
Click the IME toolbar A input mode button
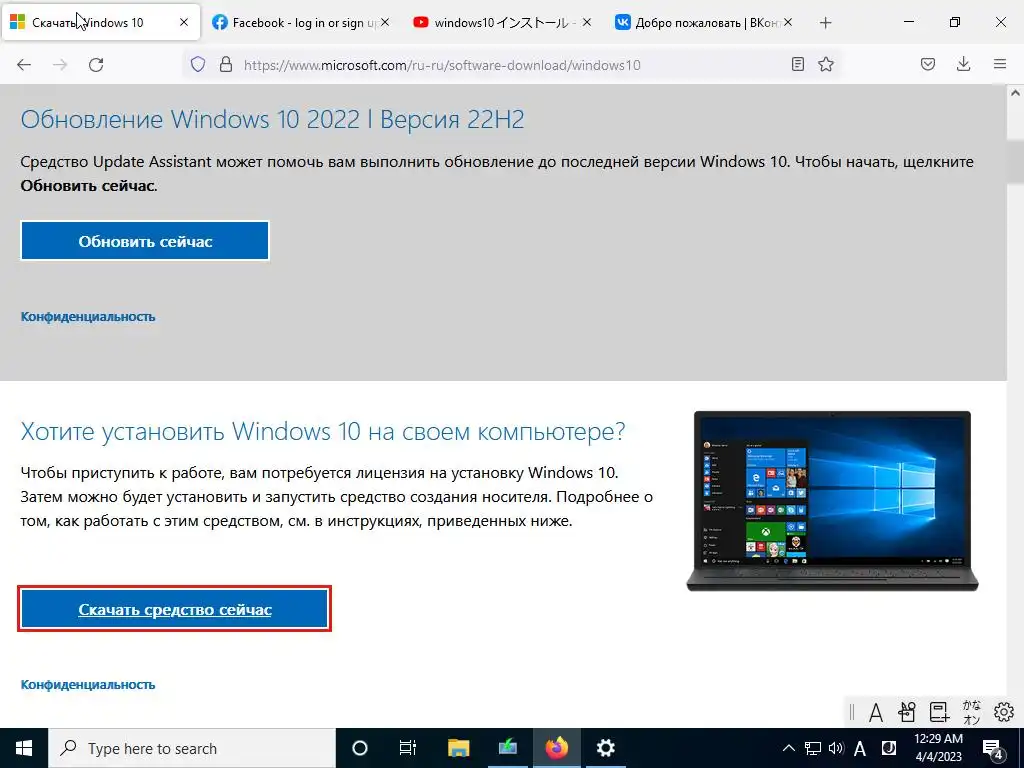pos(876,712)
